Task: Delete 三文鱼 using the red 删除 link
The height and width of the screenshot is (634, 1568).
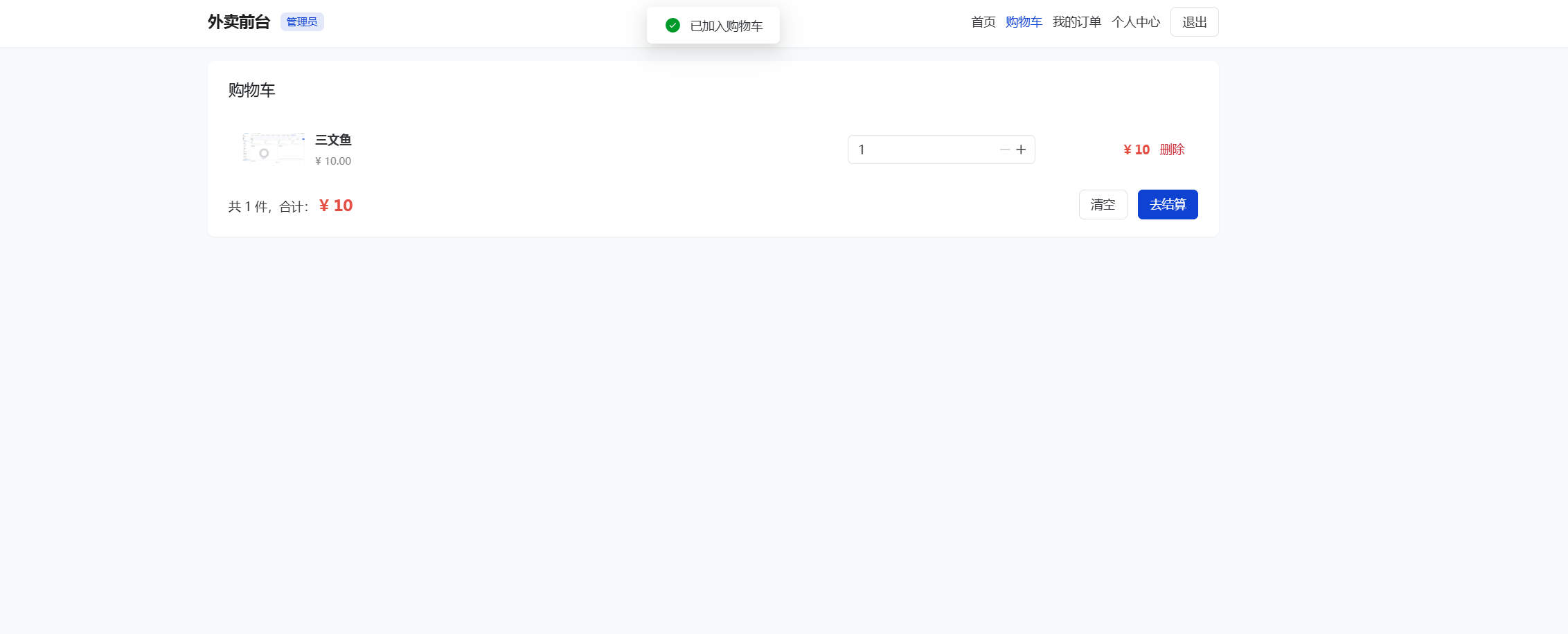Action: [1172, 150]
